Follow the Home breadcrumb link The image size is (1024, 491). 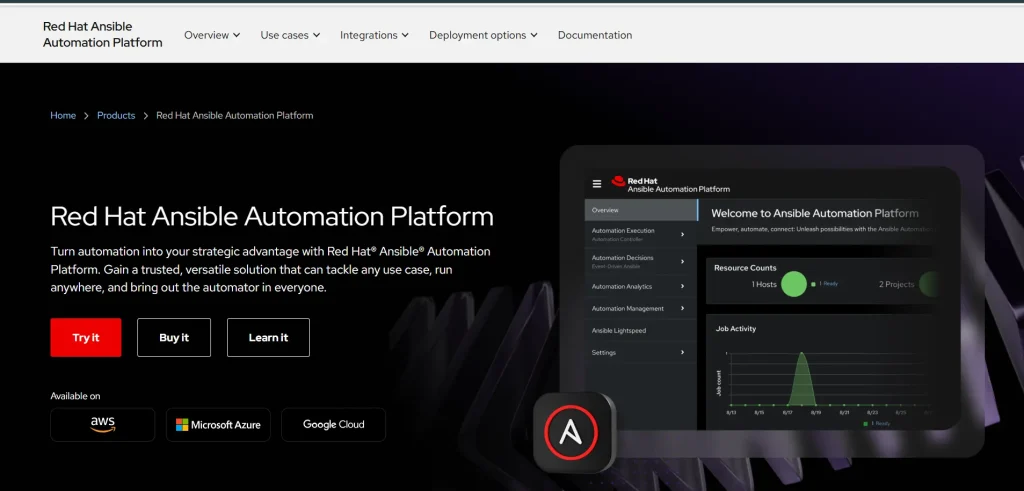pyautogui.click(x=63, y=116)
